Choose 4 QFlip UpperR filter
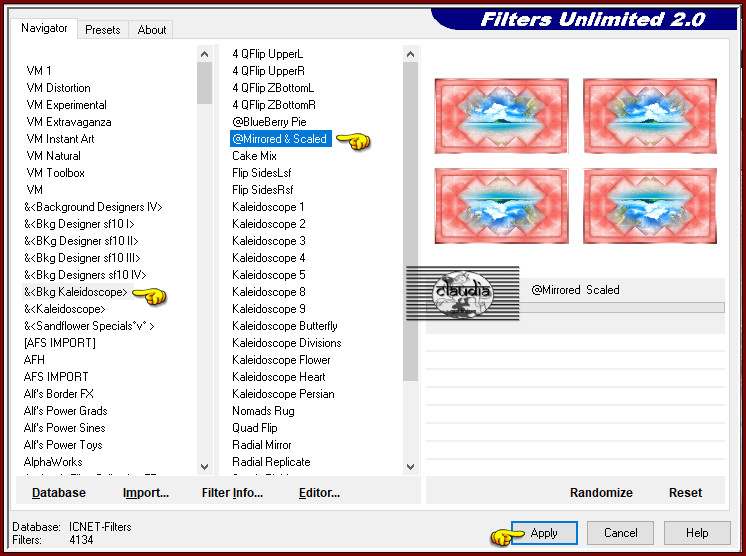The width and height of the screenshot is (746, 556). pyautogui.click(x=268, y=71)
